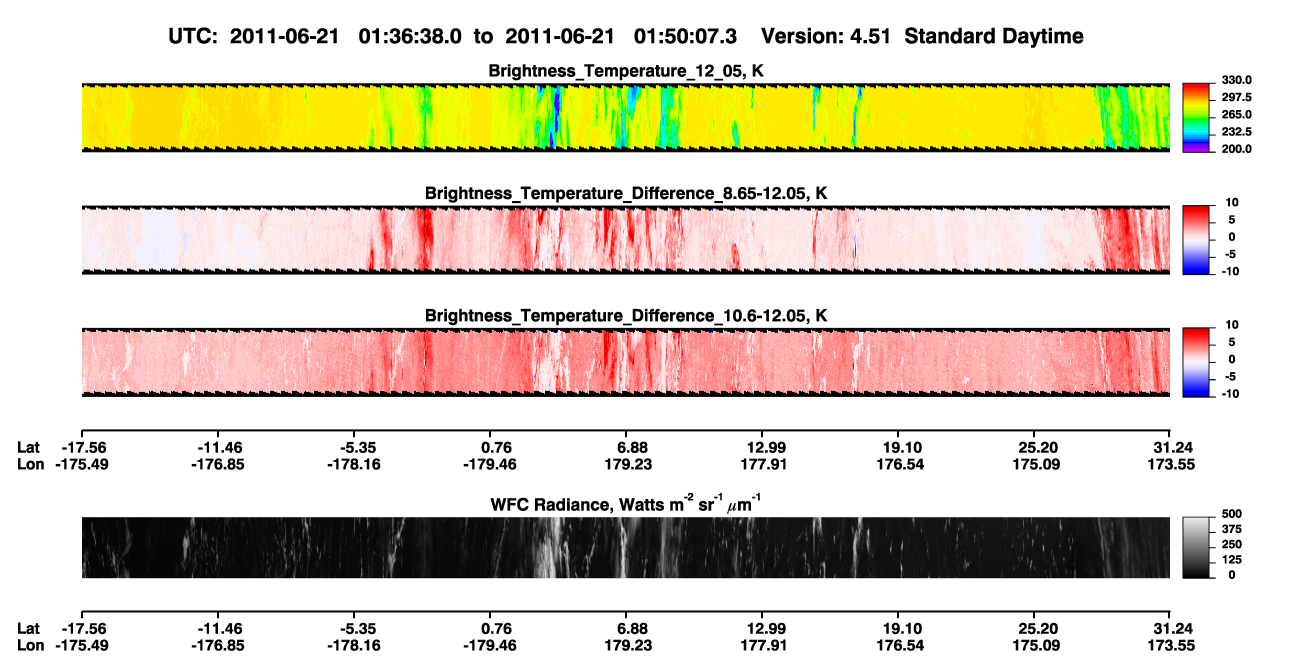
Task: Click the WFC Radiance plot title
Action: 625,504
